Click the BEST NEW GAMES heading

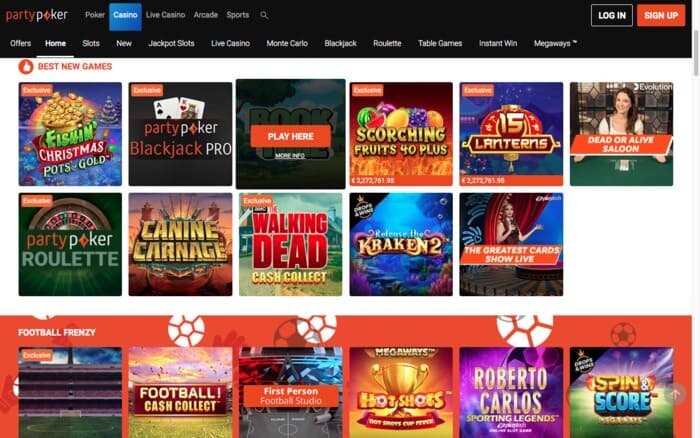(x=75, y=67)
